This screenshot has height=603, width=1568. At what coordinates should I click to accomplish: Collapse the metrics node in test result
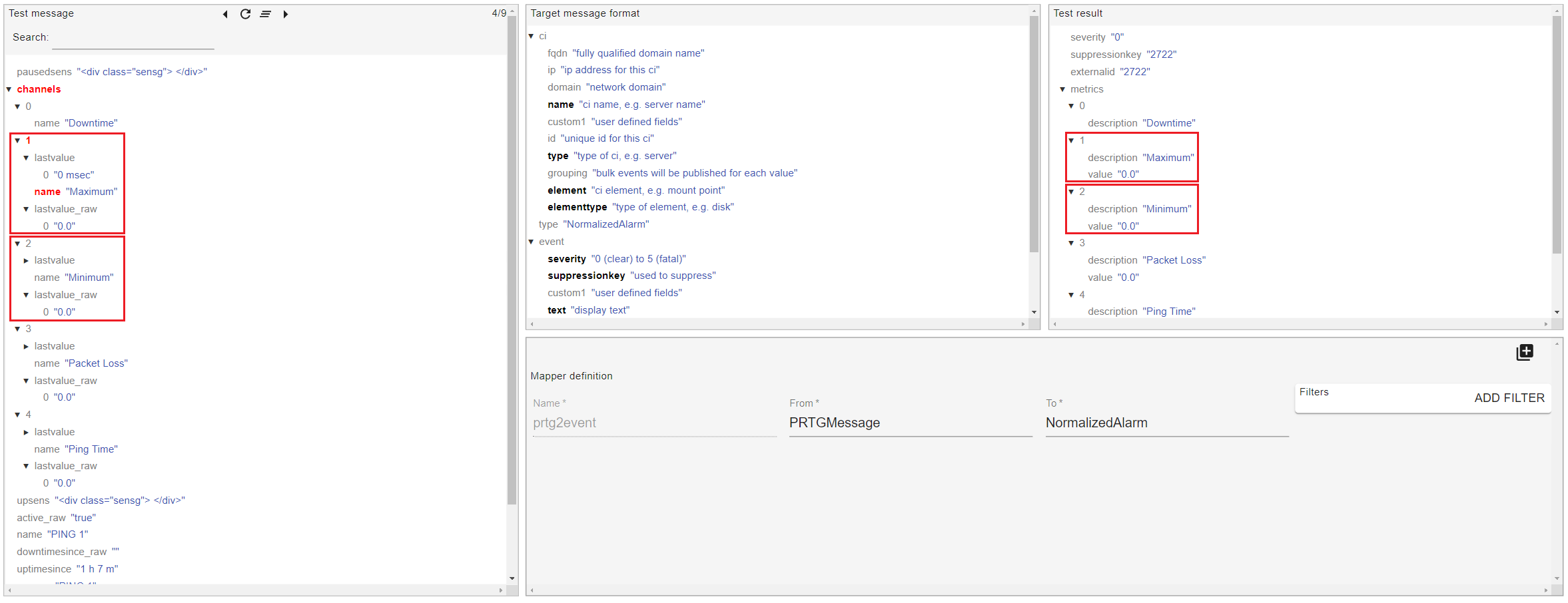tap(1063, 89)
